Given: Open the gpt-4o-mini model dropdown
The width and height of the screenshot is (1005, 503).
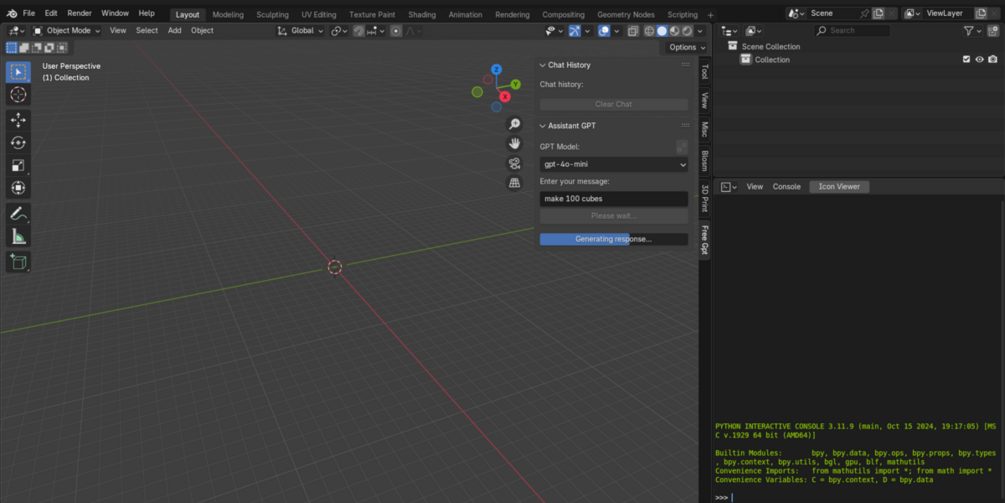Looking at the screenshot, I should pos(613,165).
